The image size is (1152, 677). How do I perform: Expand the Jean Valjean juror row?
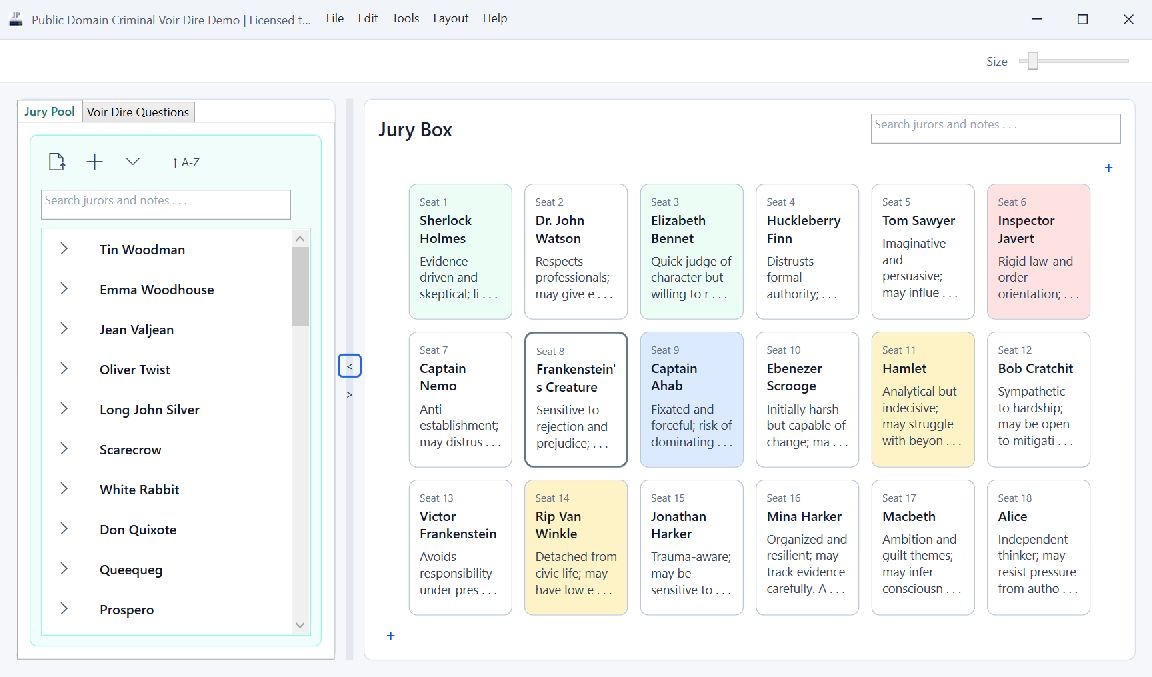pyautogui.click(x=64, y=329)
